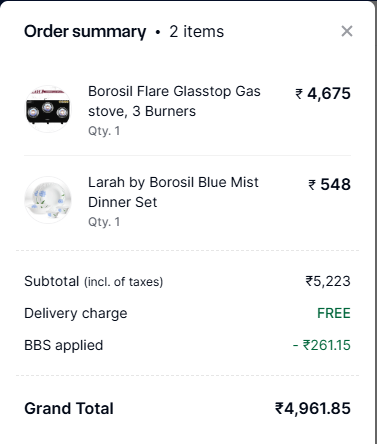
Task: Close the Order summary panel
Action: 347,31
